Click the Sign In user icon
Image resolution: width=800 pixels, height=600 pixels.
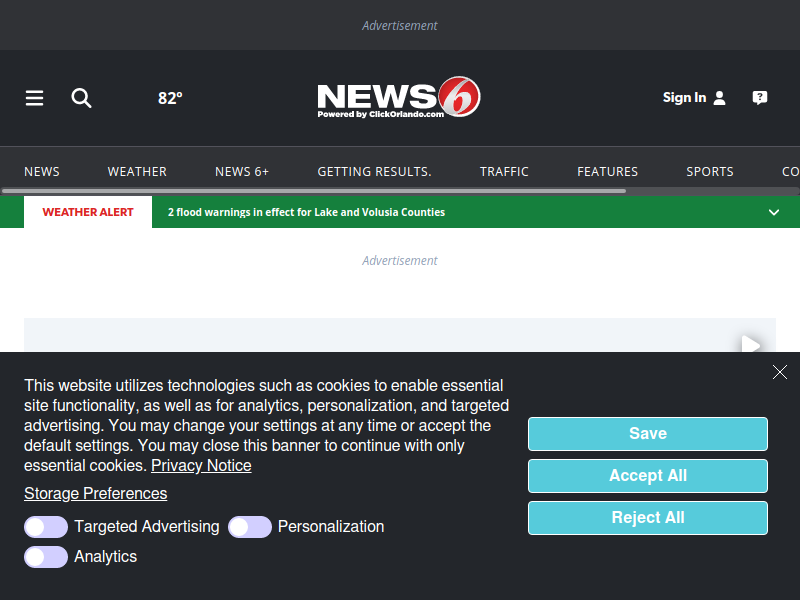click(719, 98)
